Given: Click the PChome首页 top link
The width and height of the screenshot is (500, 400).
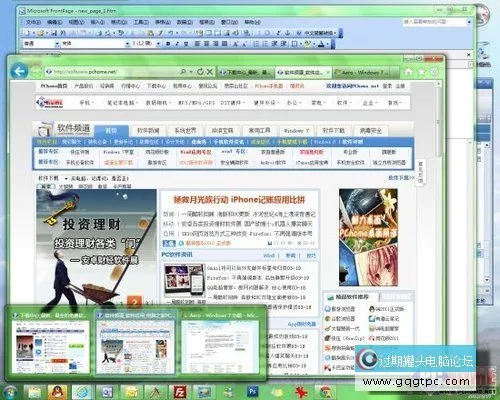Looking at the screenshot, I should tap(54, 86).
